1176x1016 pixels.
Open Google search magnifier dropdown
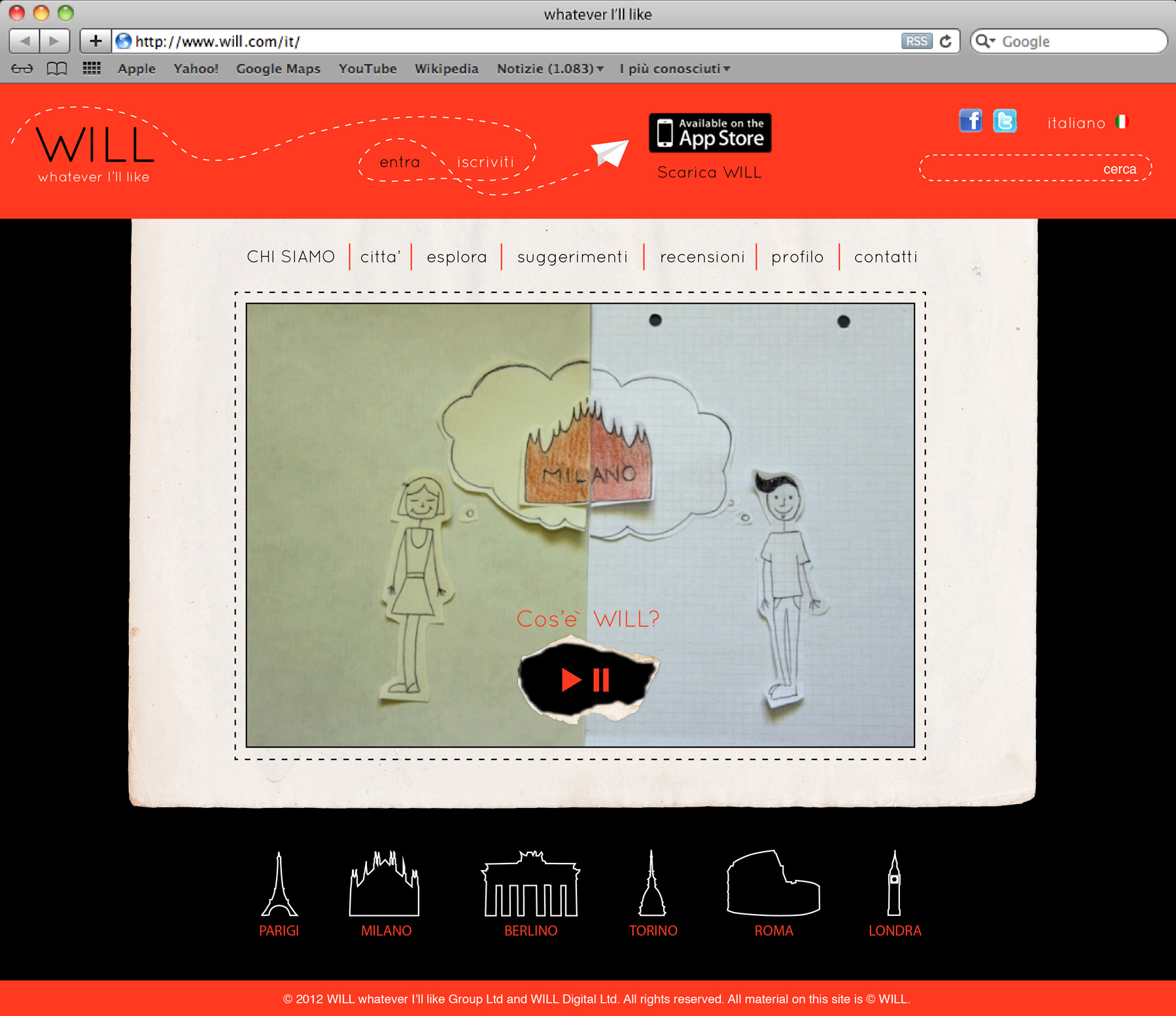986,41
